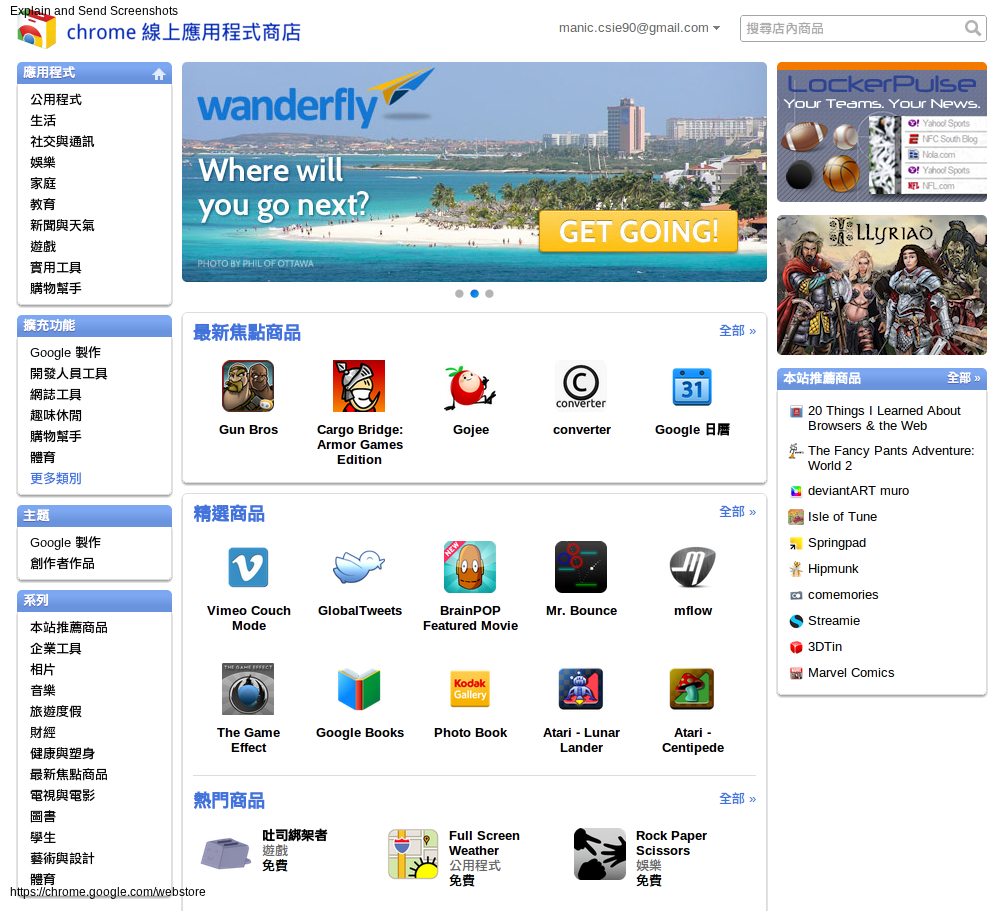1007x911 pixels.
Task: Click the toaster icon in popular items
Action: point(225,853)
